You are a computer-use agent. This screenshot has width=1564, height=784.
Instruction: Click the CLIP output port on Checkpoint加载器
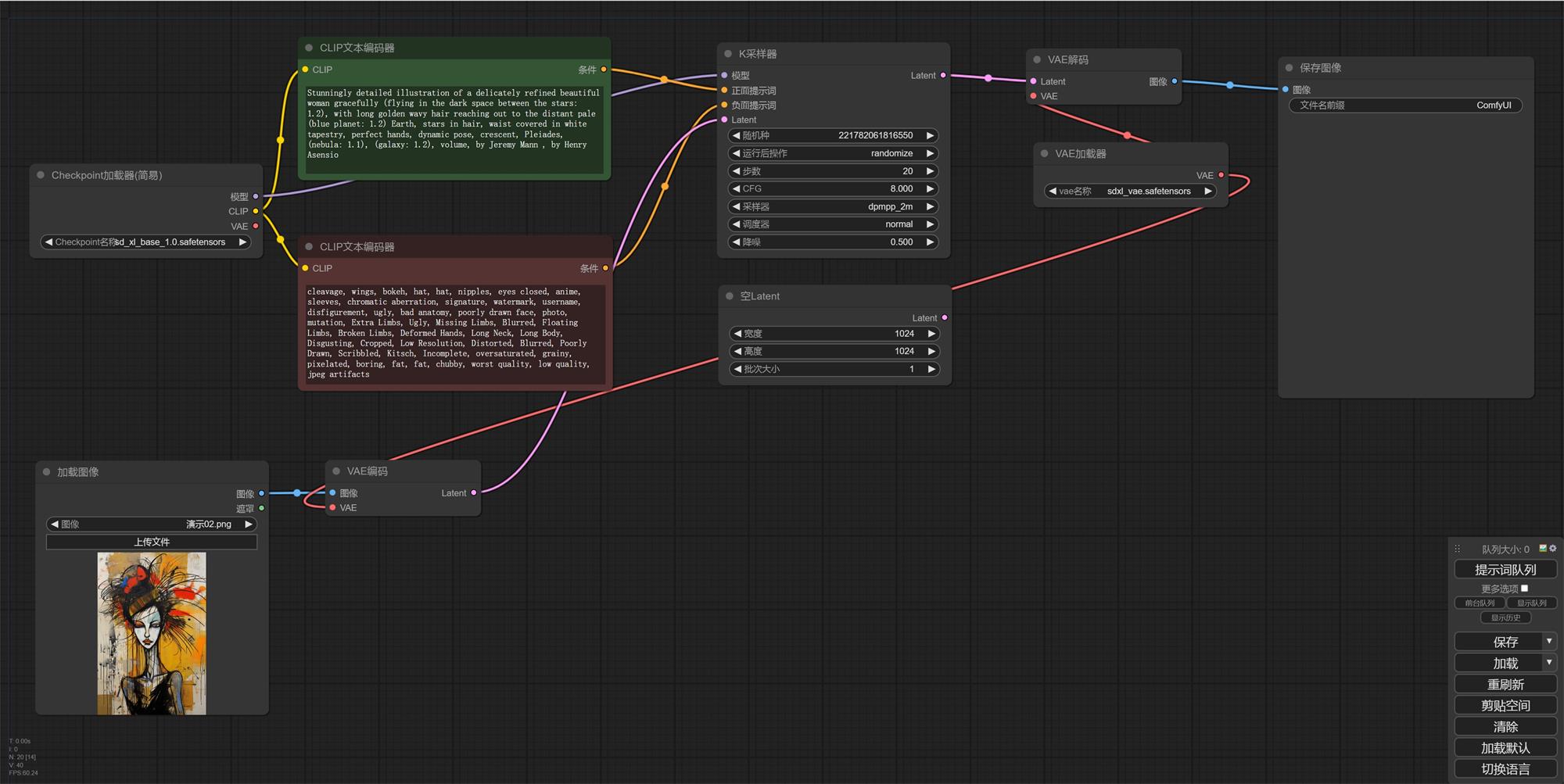(x=256, y=211)
